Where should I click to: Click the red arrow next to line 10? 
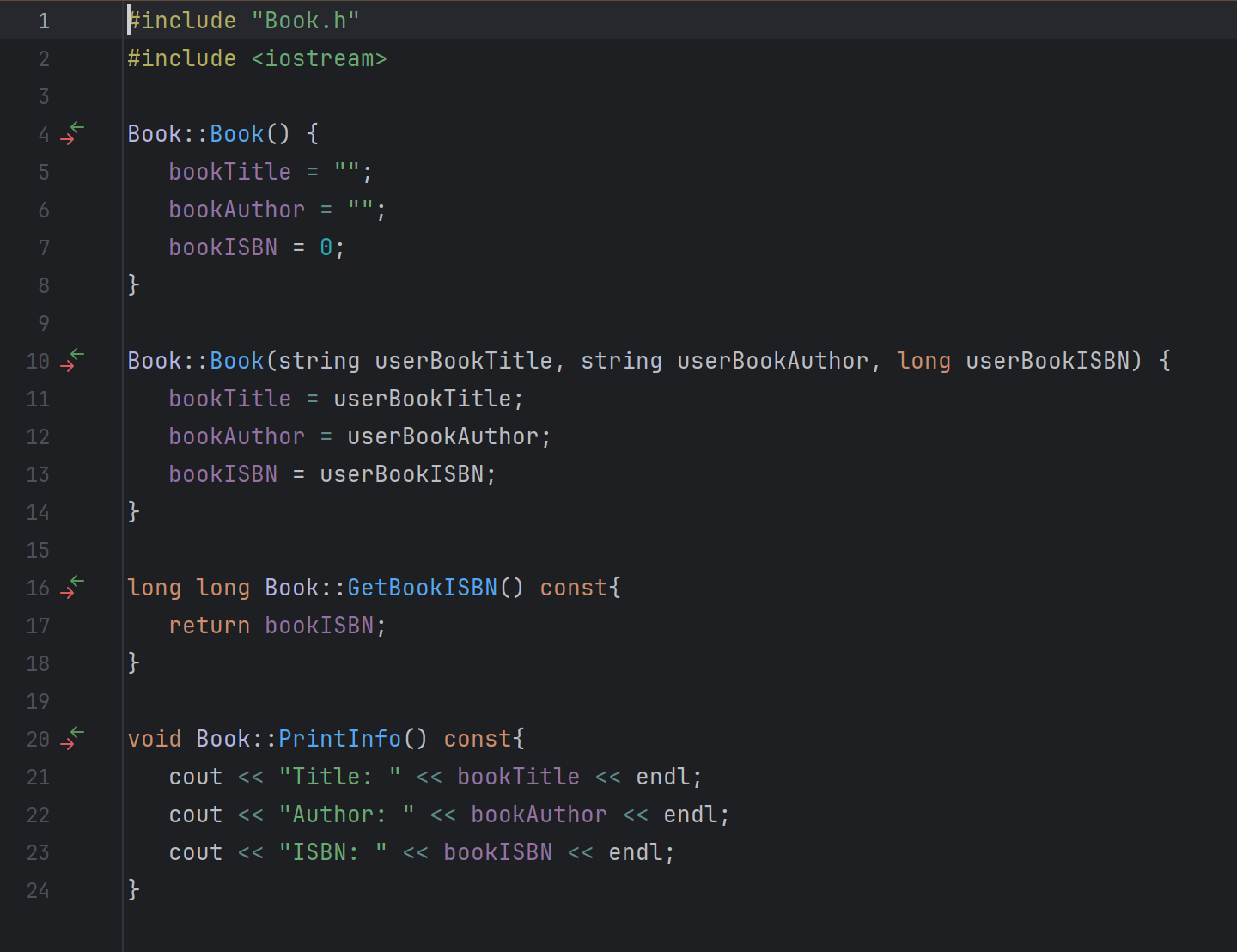click(x=67, y=366)
